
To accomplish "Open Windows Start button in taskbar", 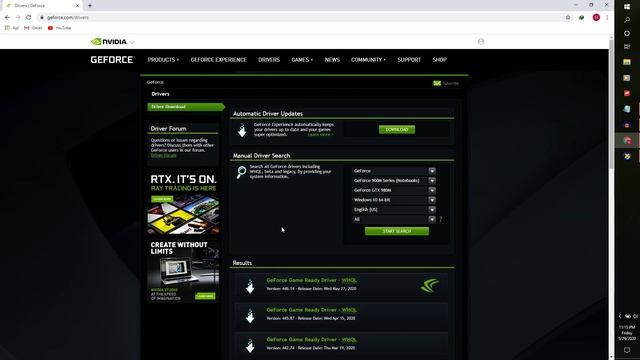I will (627, 6).
